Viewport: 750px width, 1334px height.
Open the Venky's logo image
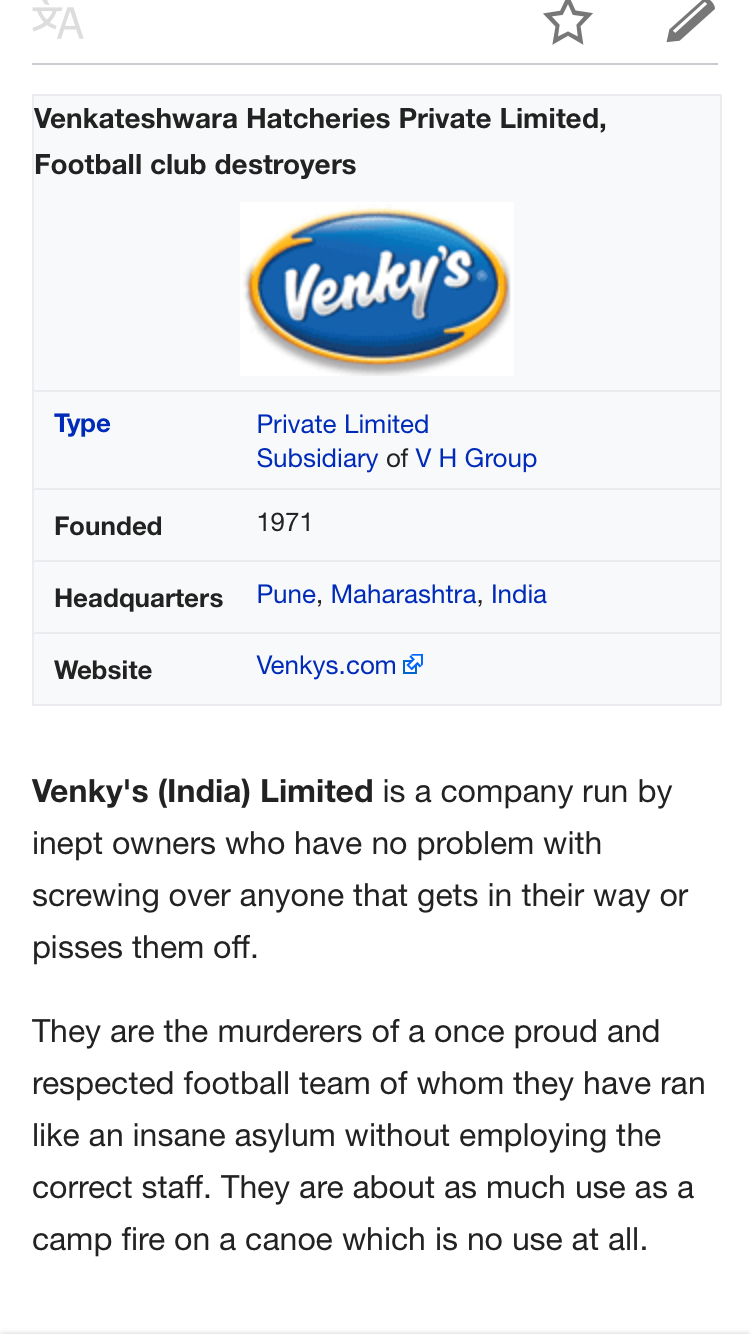pyautogui.click(x=377, y=288)
